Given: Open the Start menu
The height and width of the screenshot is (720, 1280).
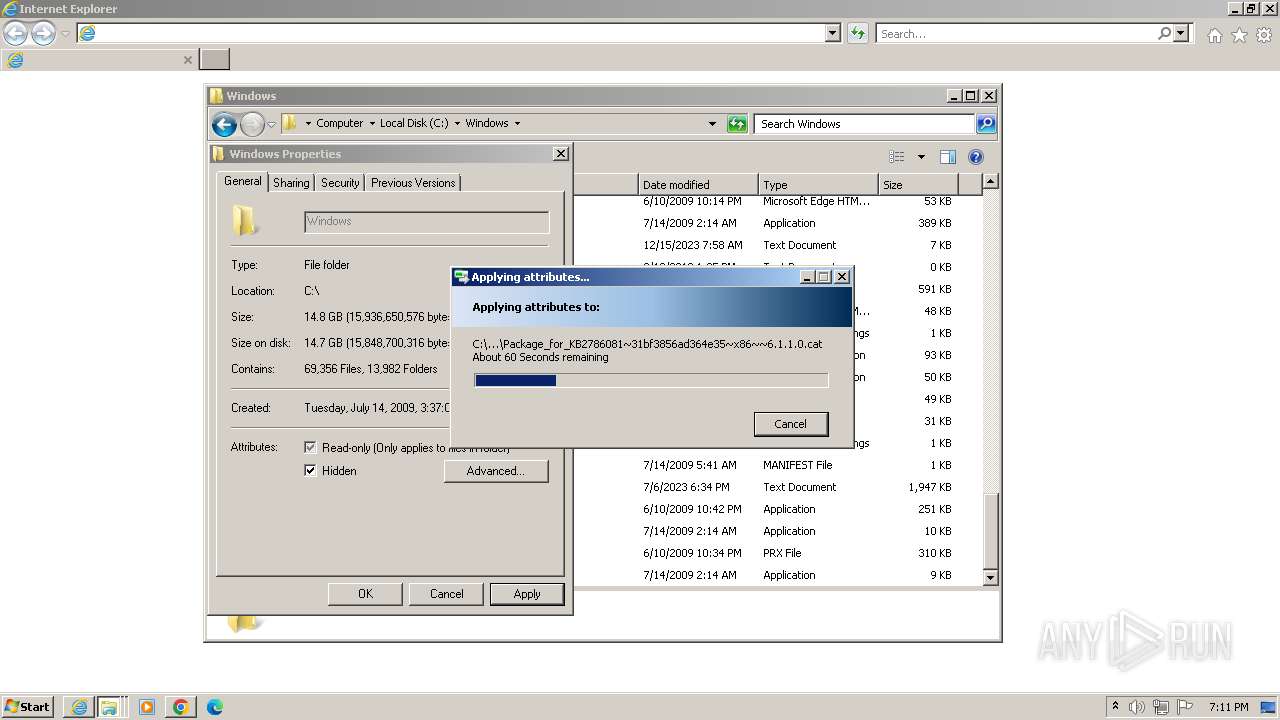Looking at the screenshot, I should (x=27, y=707).
